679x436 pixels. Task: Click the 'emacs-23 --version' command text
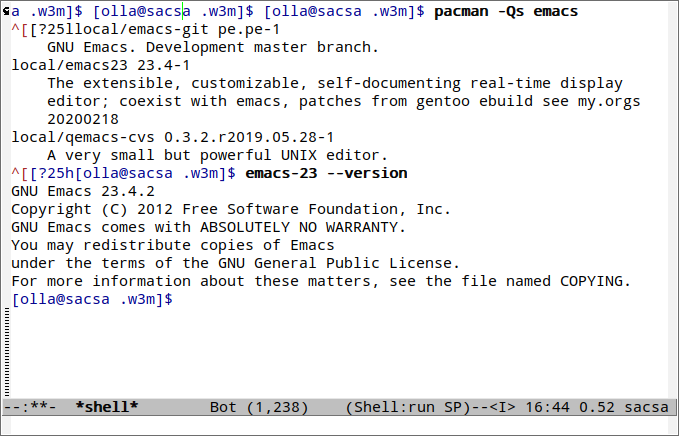326,173
